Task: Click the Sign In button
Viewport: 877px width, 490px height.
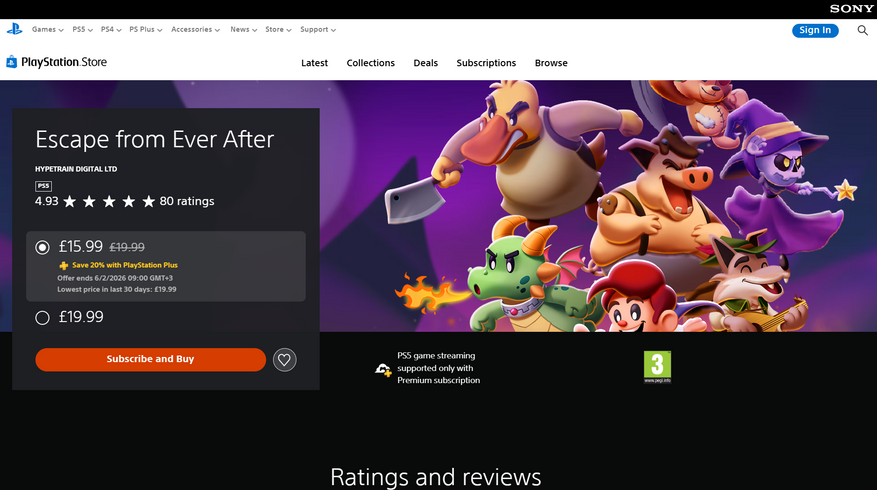Action: pyautogui.click(x=815, y=30)
